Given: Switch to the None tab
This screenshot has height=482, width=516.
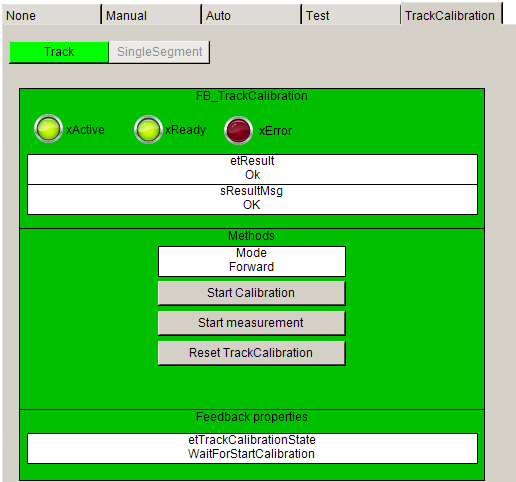Looking at the screenshot, I should tap(51, 15).
